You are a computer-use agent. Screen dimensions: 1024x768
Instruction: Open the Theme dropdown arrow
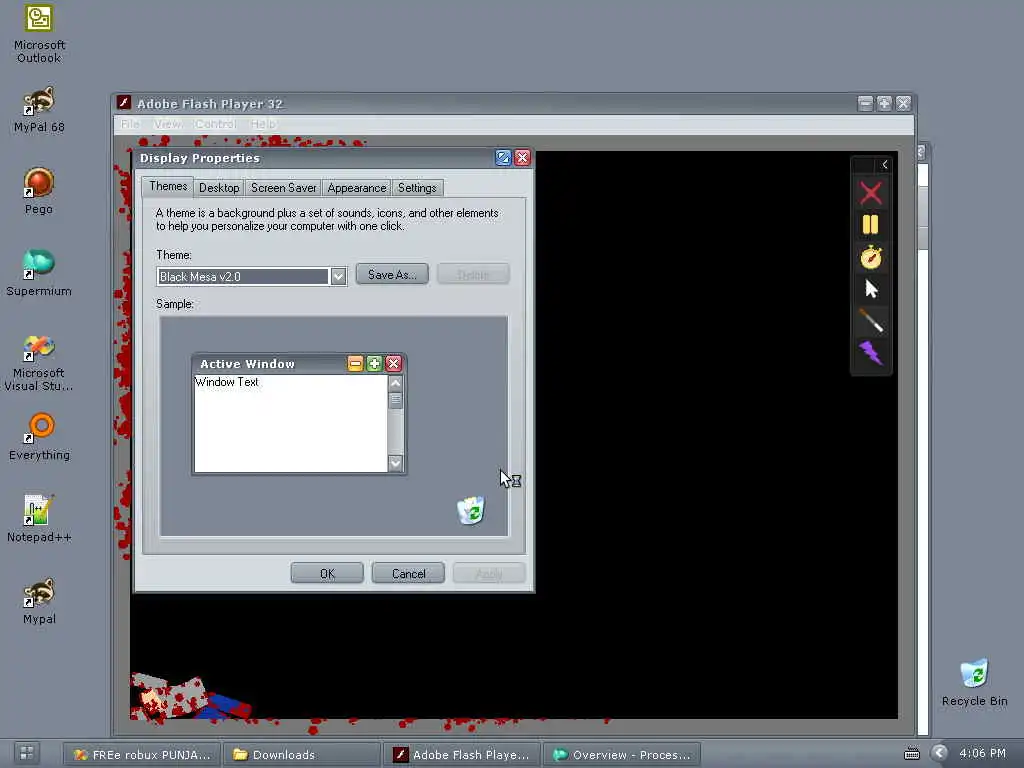coord(338,277)
